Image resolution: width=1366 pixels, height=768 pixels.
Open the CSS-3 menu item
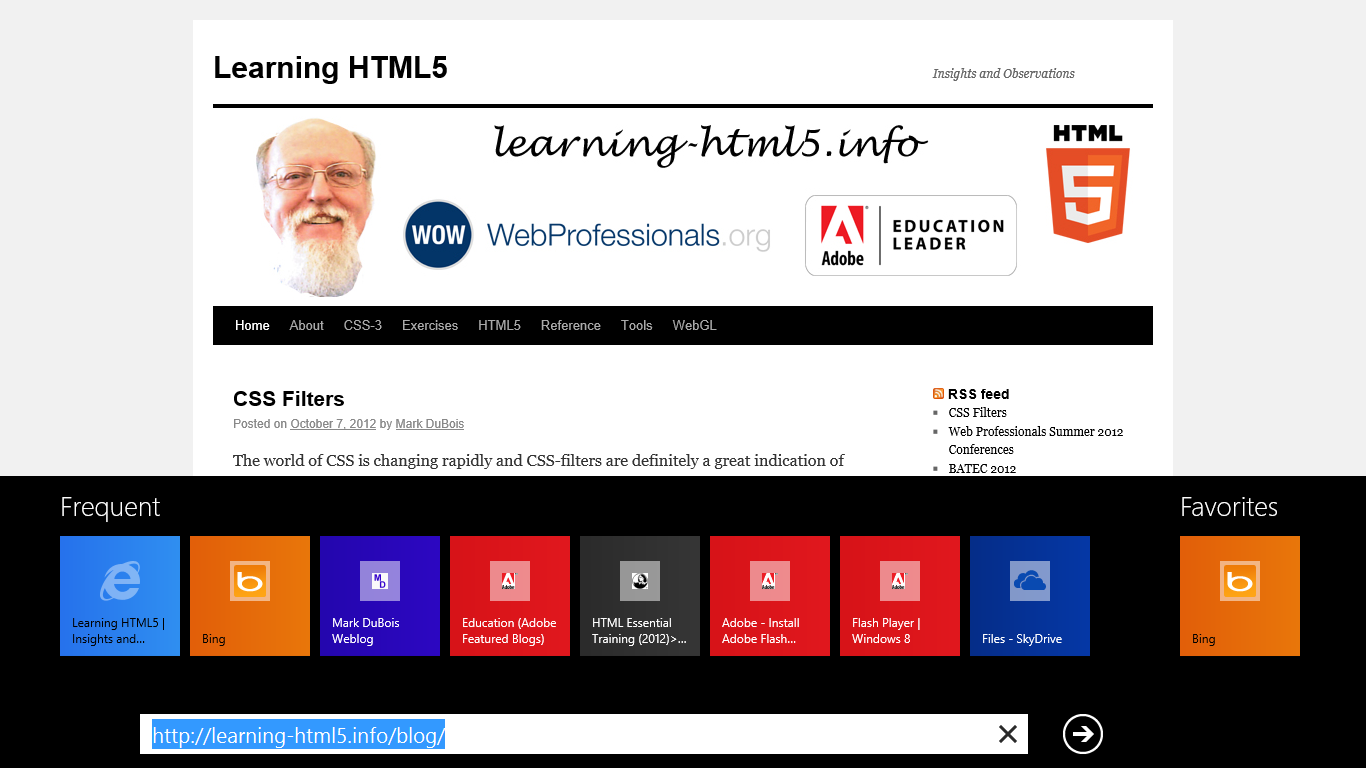point(363,325)
